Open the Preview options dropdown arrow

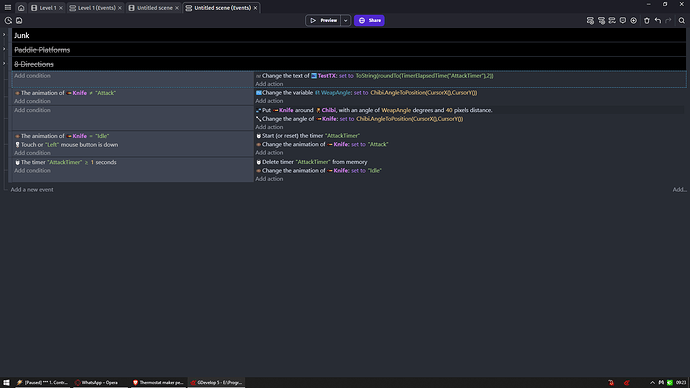346,20
